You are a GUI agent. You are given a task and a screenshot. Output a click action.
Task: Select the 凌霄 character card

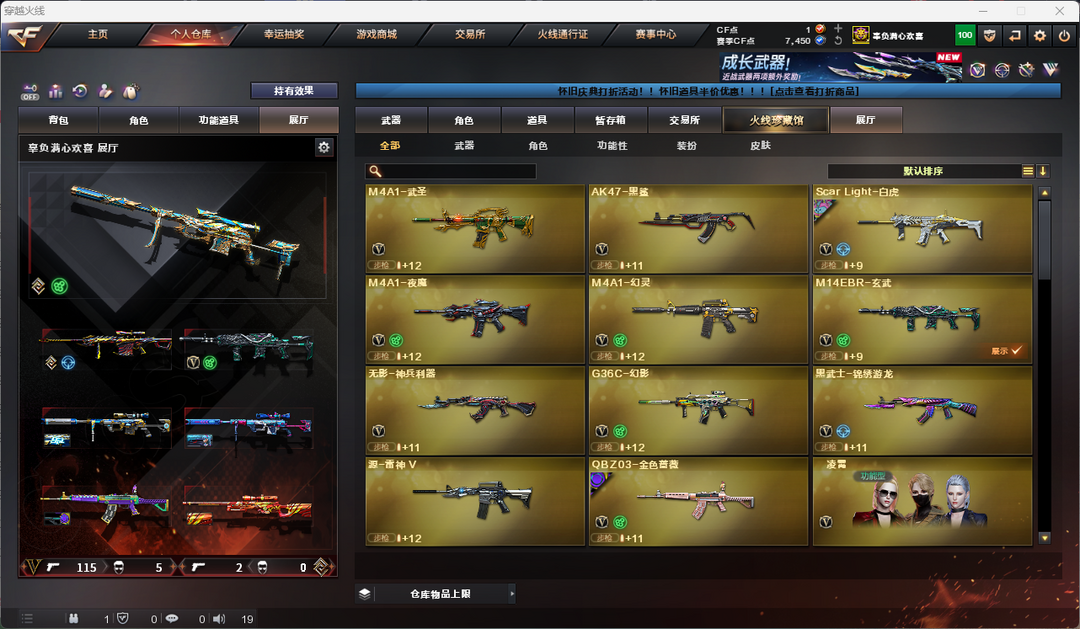(x=922, y=502)
